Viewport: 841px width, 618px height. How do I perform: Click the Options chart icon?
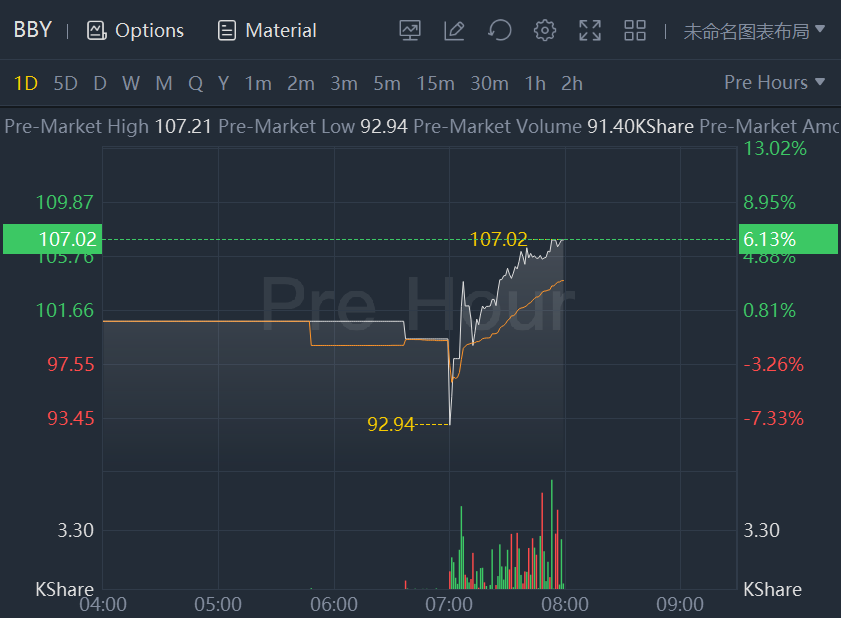pos(97,30)
